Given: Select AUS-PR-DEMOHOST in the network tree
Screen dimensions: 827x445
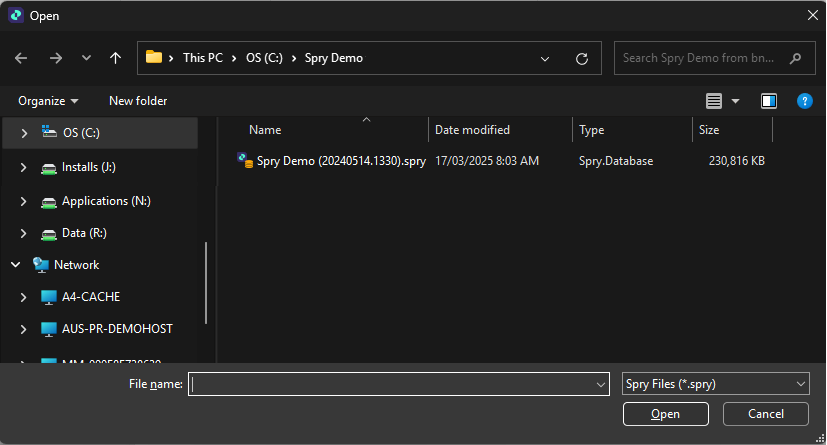Looking at the screenshot, I should tap(116, 329).
